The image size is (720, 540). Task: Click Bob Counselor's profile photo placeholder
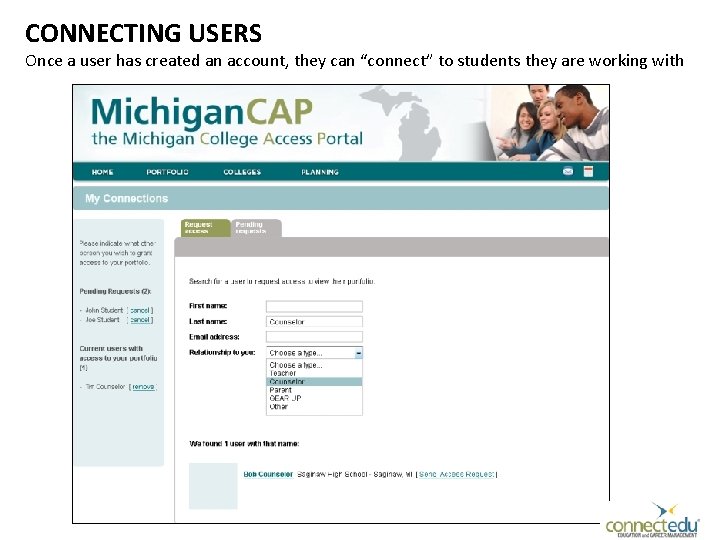[213, 486]
